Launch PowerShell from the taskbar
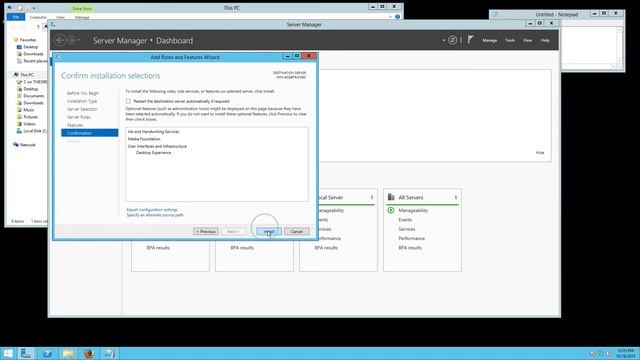This screenshot has width=640, height=360. (x=47, y=353)
